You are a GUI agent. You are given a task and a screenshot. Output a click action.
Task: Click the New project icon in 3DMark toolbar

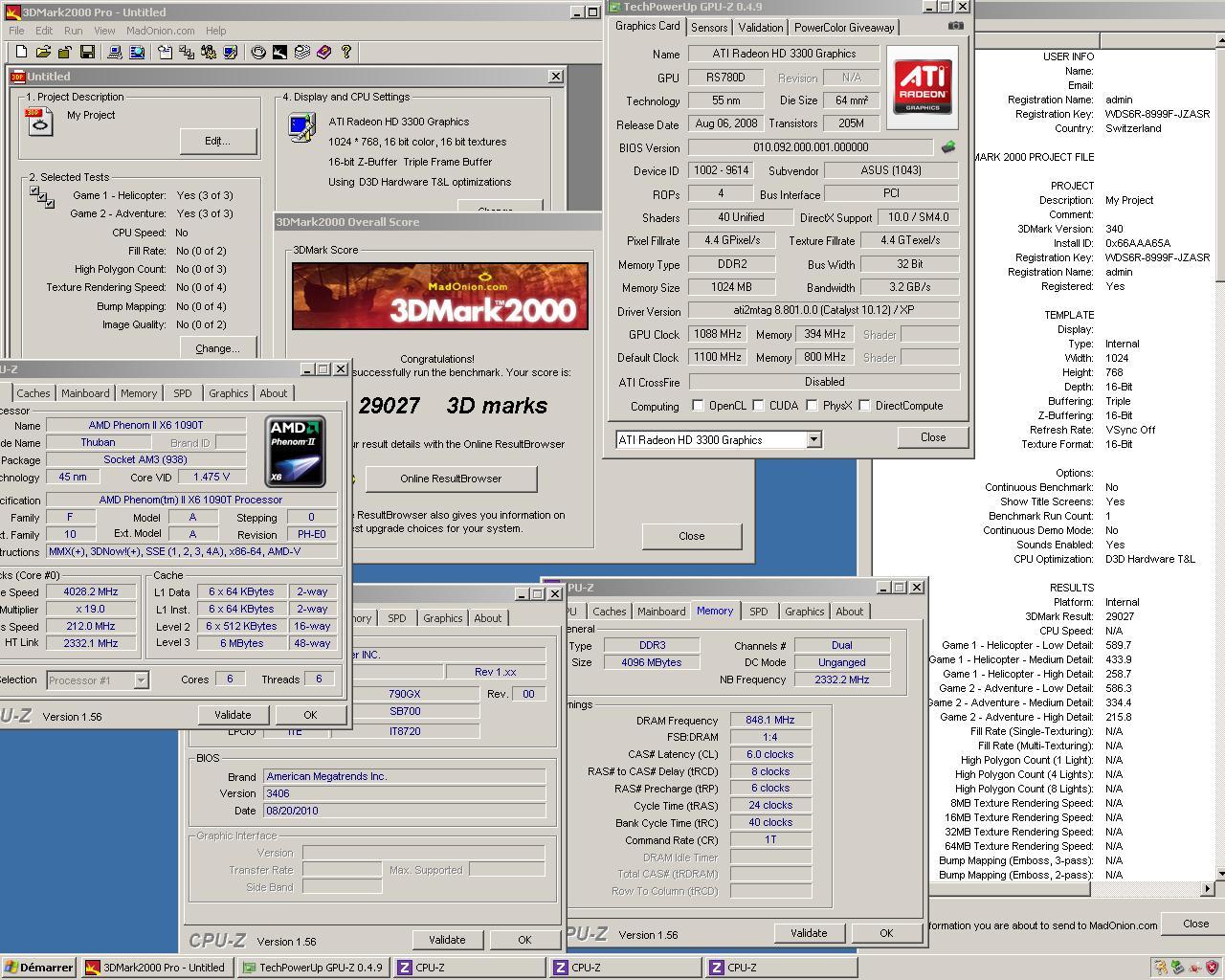point(21,52)
